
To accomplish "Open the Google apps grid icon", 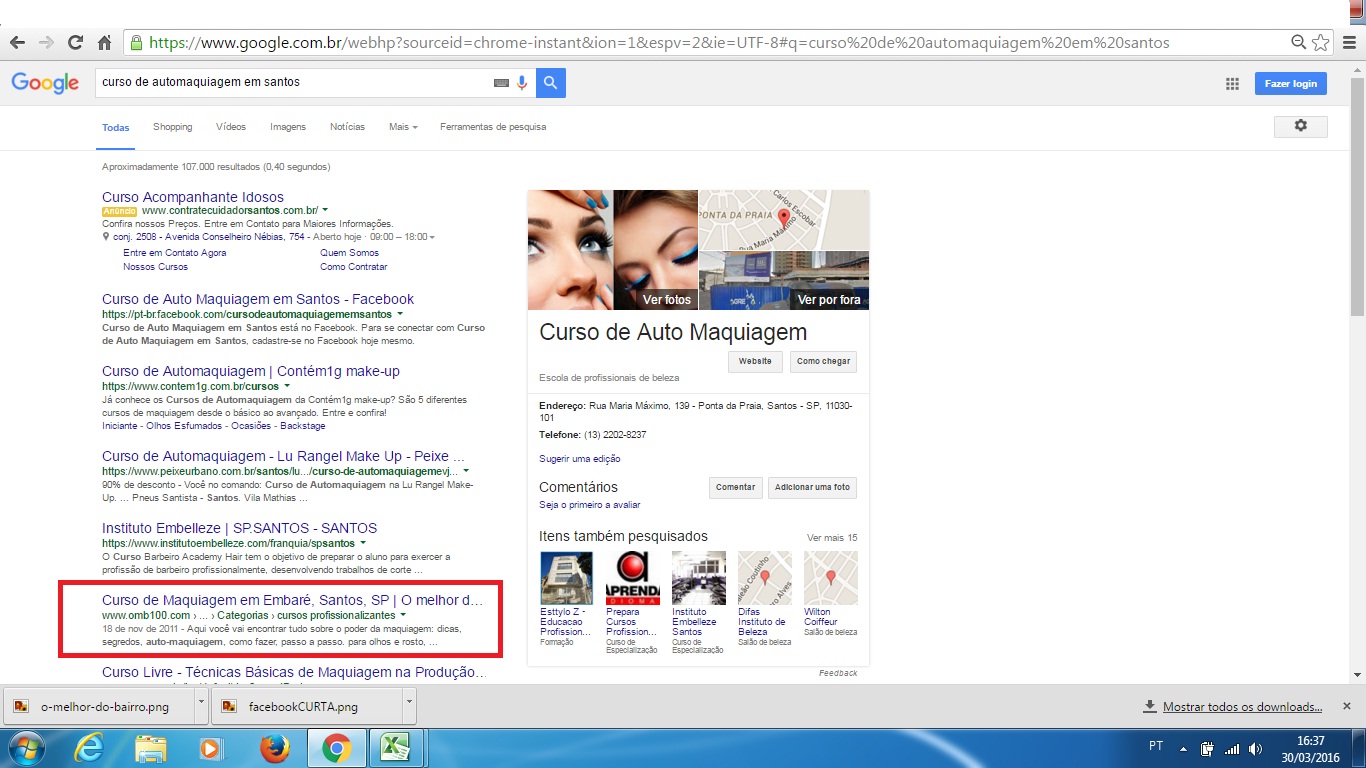I will tap(1232, 84).
